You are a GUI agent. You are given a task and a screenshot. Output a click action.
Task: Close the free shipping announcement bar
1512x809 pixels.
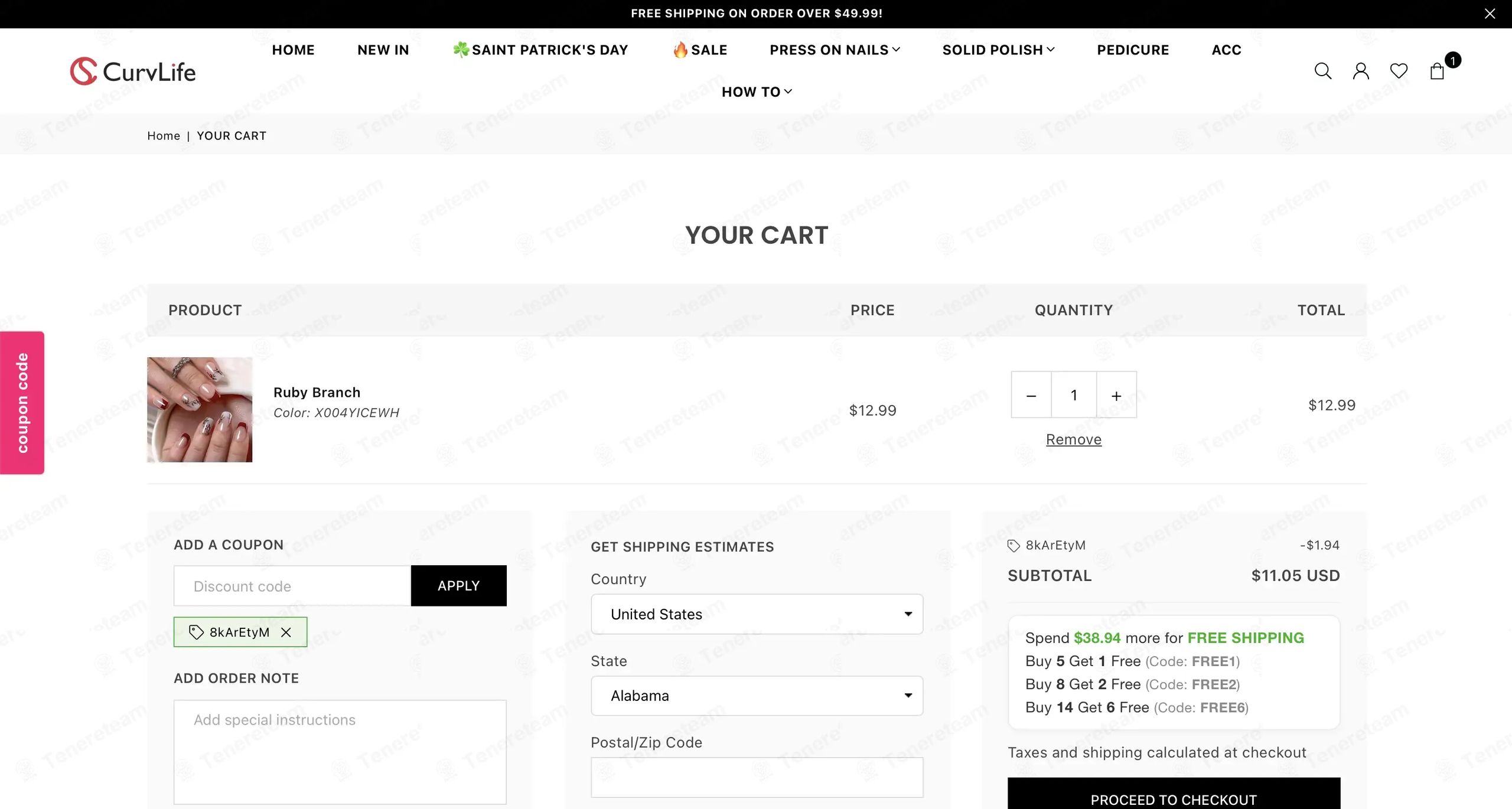[1490, 14]
